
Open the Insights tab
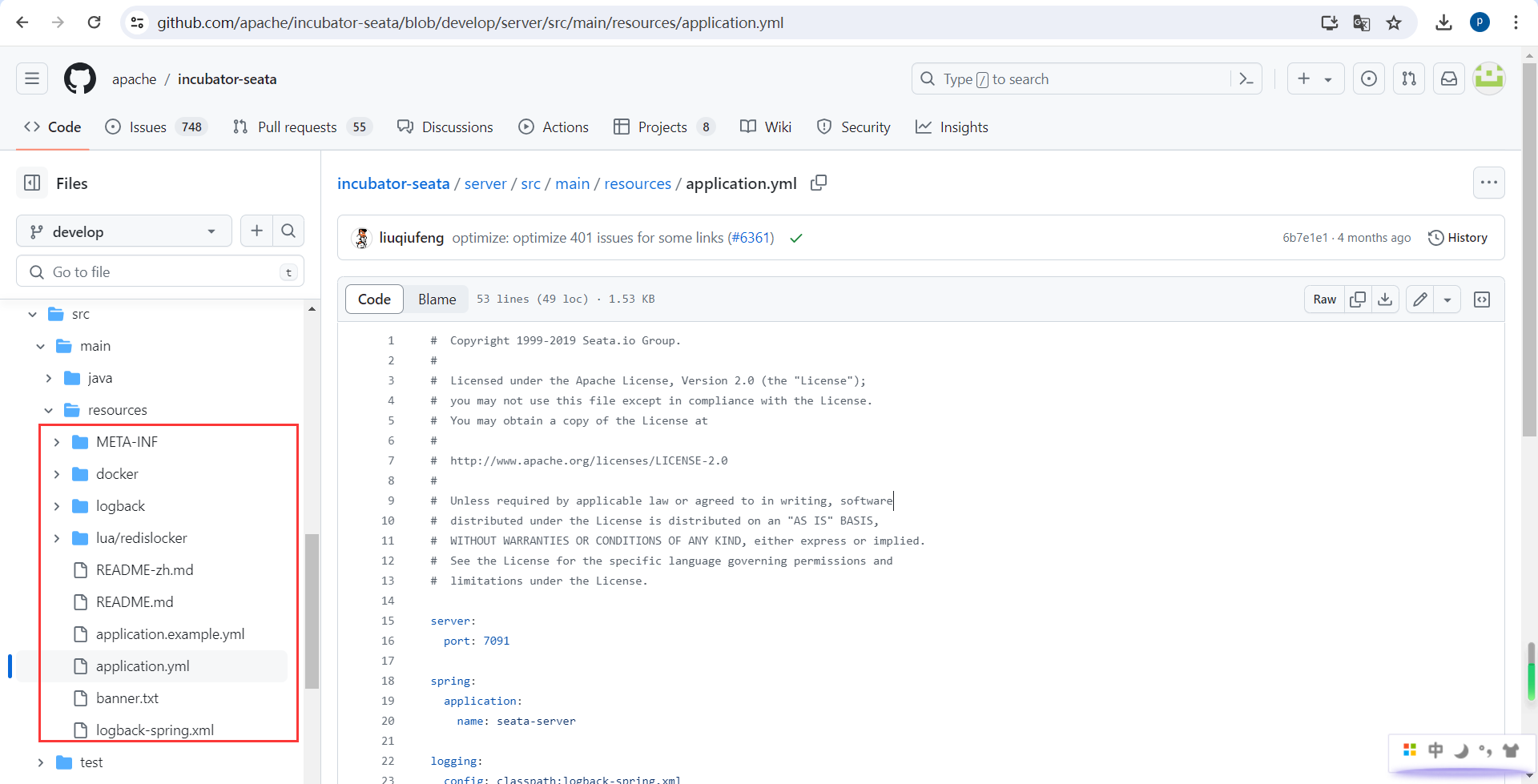952,127
